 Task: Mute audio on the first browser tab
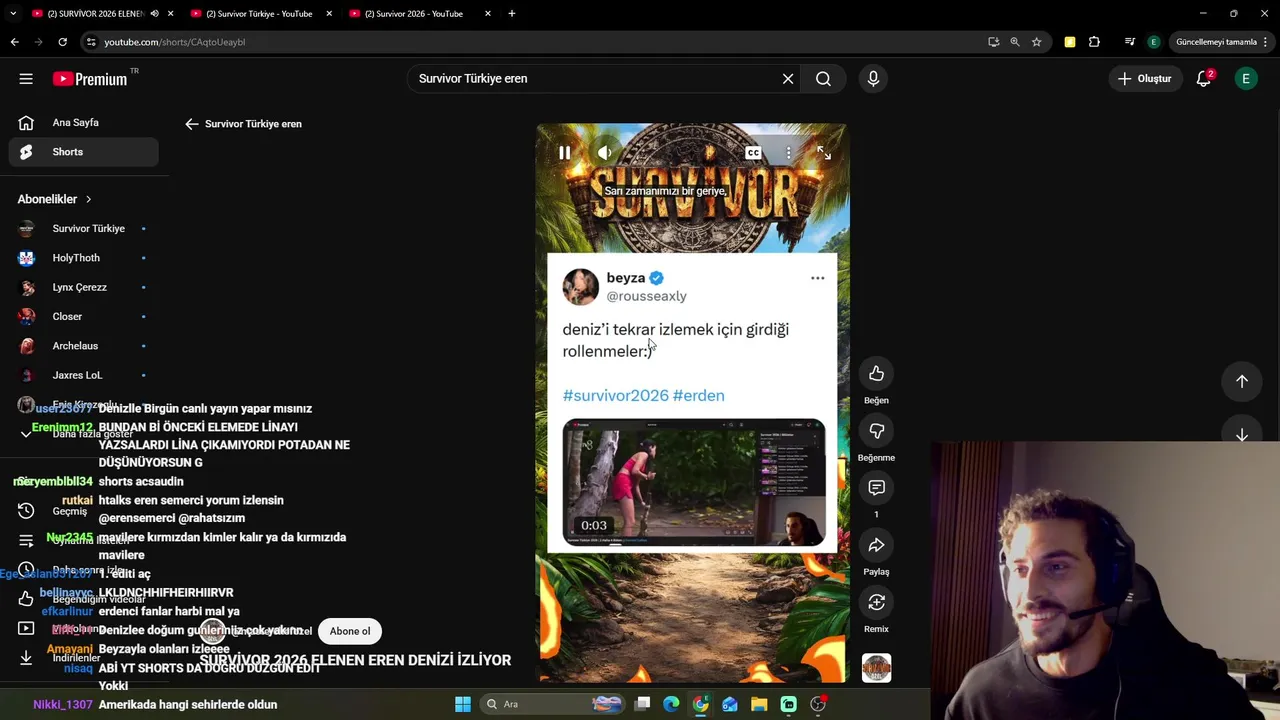pos(154,14)
